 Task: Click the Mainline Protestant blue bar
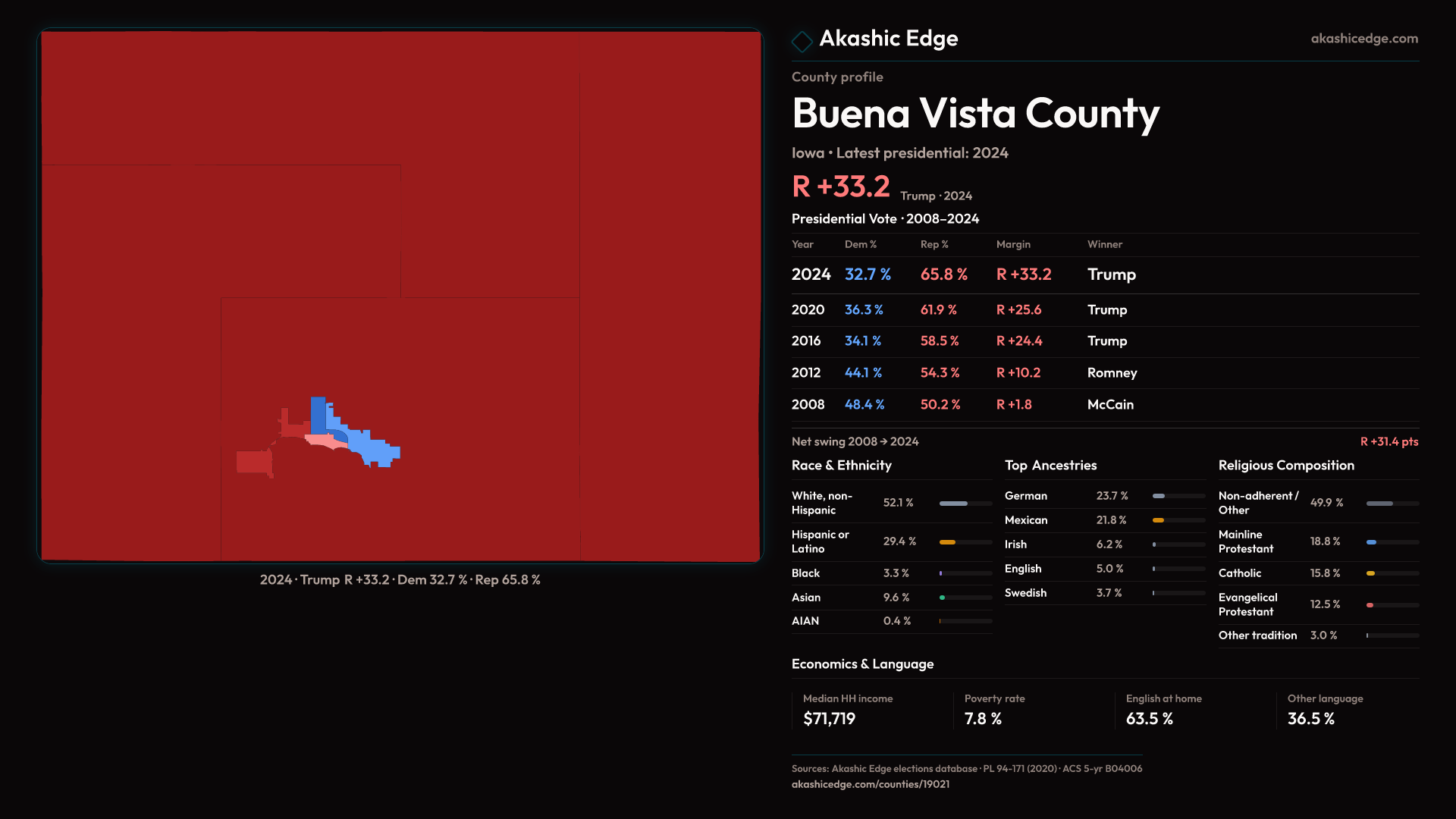(1371, 542)
